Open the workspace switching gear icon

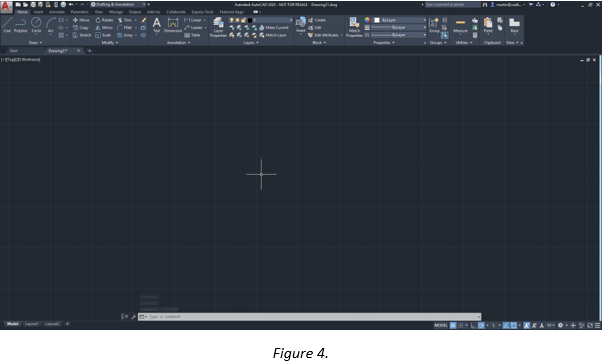[560, 325]
